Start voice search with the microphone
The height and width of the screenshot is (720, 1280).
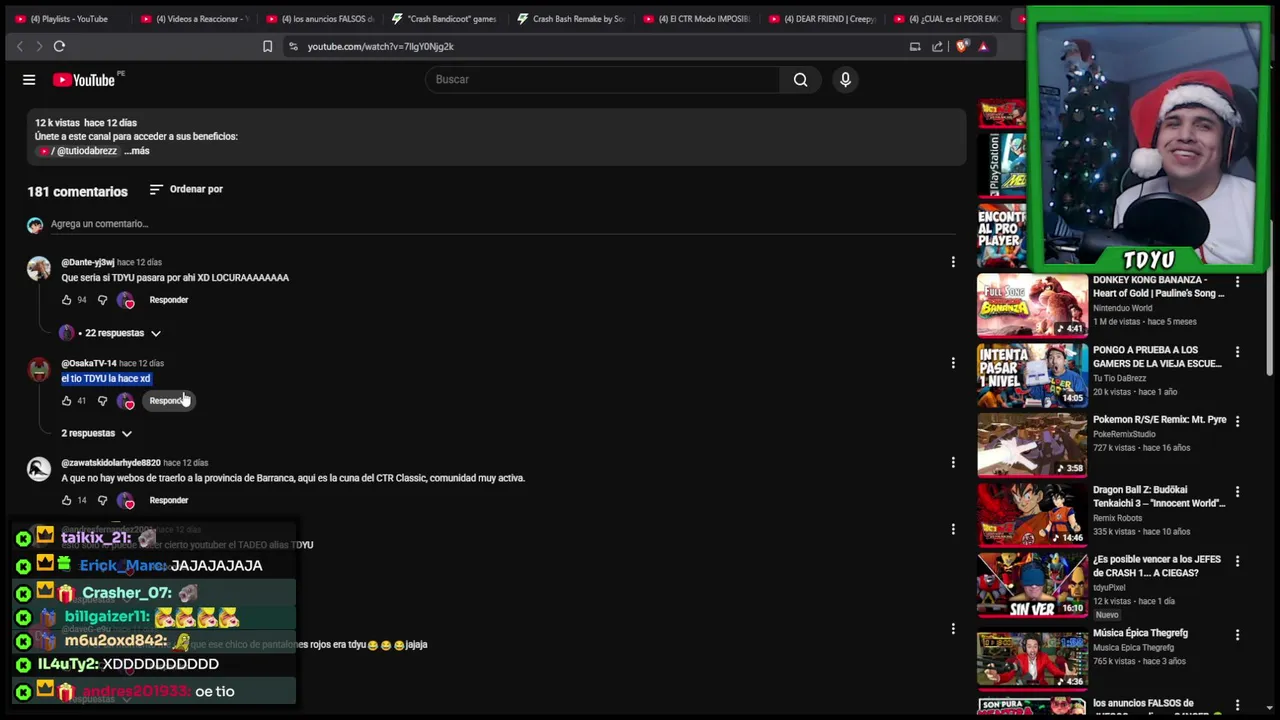(x=845, y=80)
